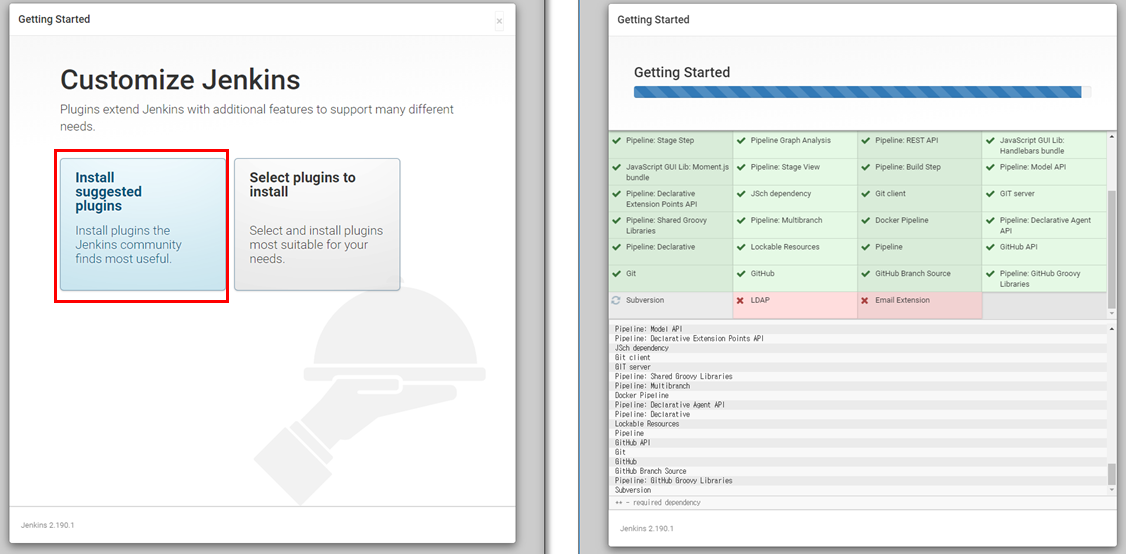The width and height of the screenshot is (1126, 554).
Task: Click the check icon for Shared Groovy Libraries cell
Action: click(616, 221)
